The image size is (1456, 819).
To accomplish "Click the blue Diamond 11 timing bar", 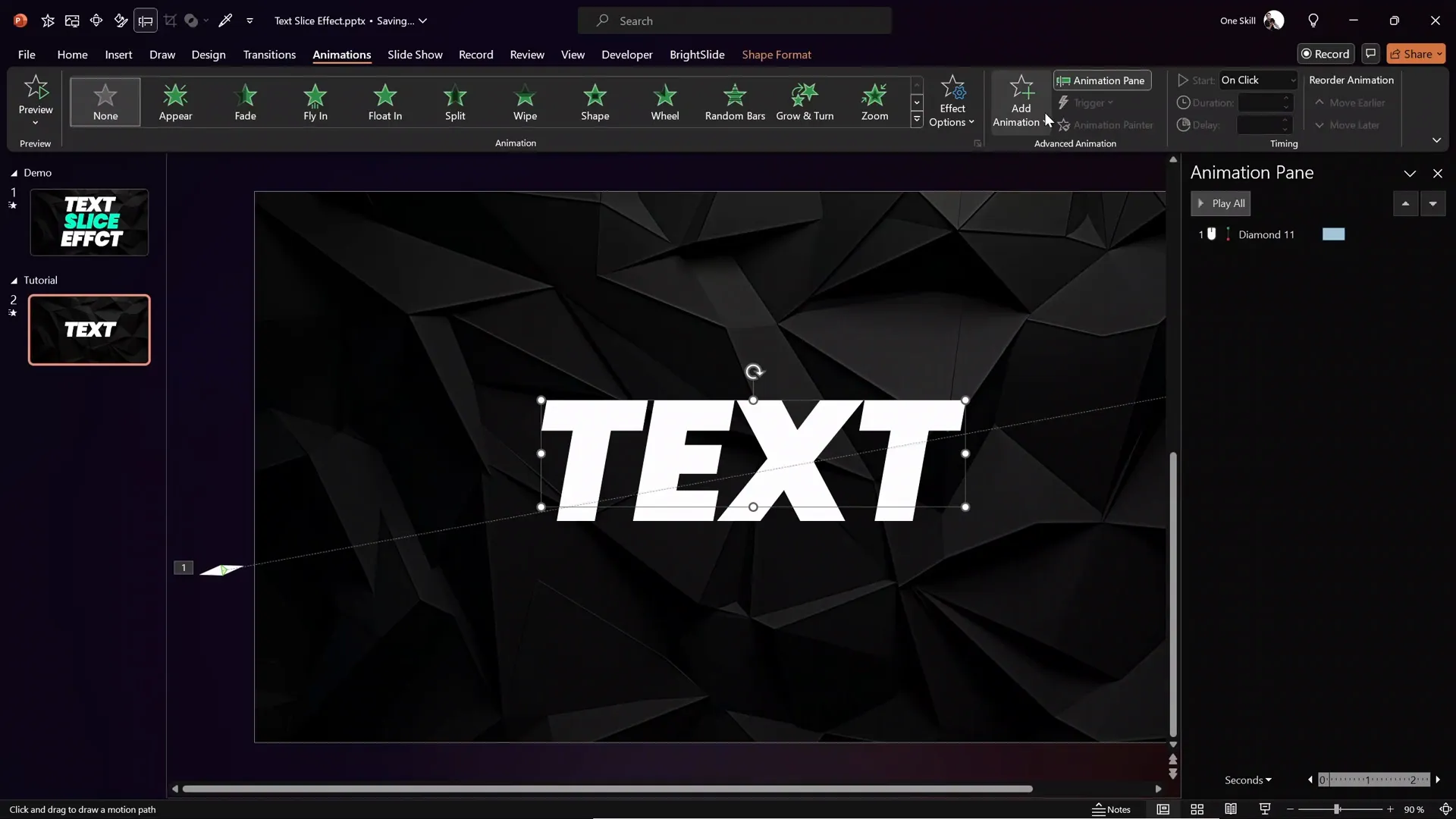I will click(1333, 234).
